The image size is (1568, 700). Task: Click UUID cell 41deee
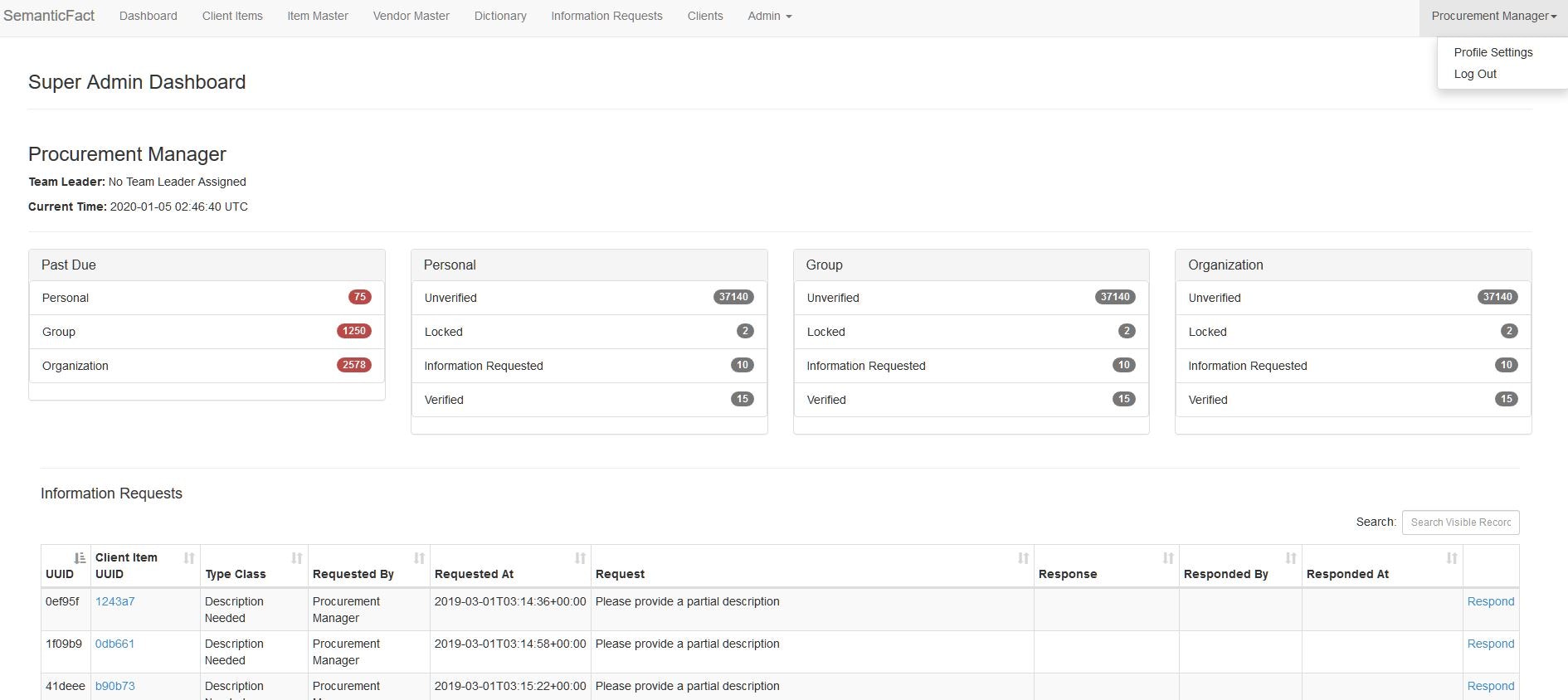pyautogui.click(x=66, y=686)
